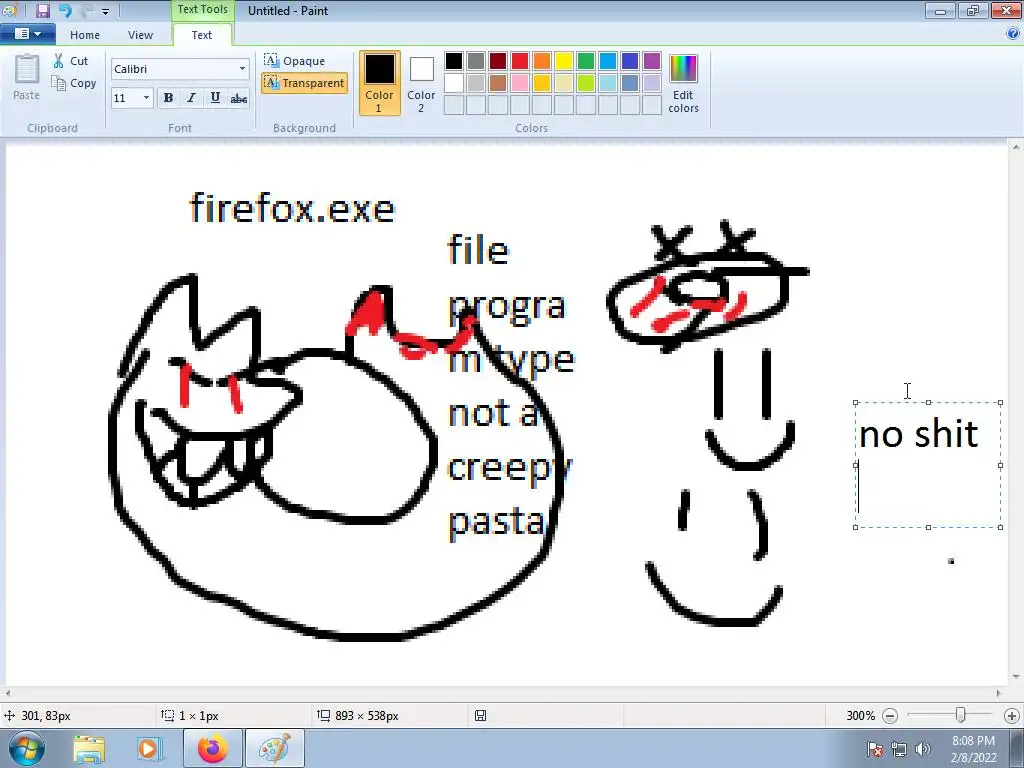Switch to the View tab
This screenshot has height=768, width=1024.
point(140,35)
